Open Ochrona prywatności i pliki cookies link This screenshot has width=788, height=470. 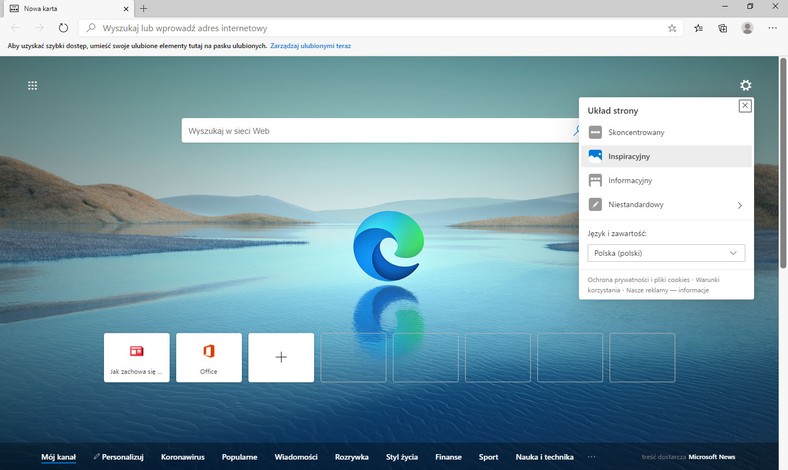coord(638,279)
